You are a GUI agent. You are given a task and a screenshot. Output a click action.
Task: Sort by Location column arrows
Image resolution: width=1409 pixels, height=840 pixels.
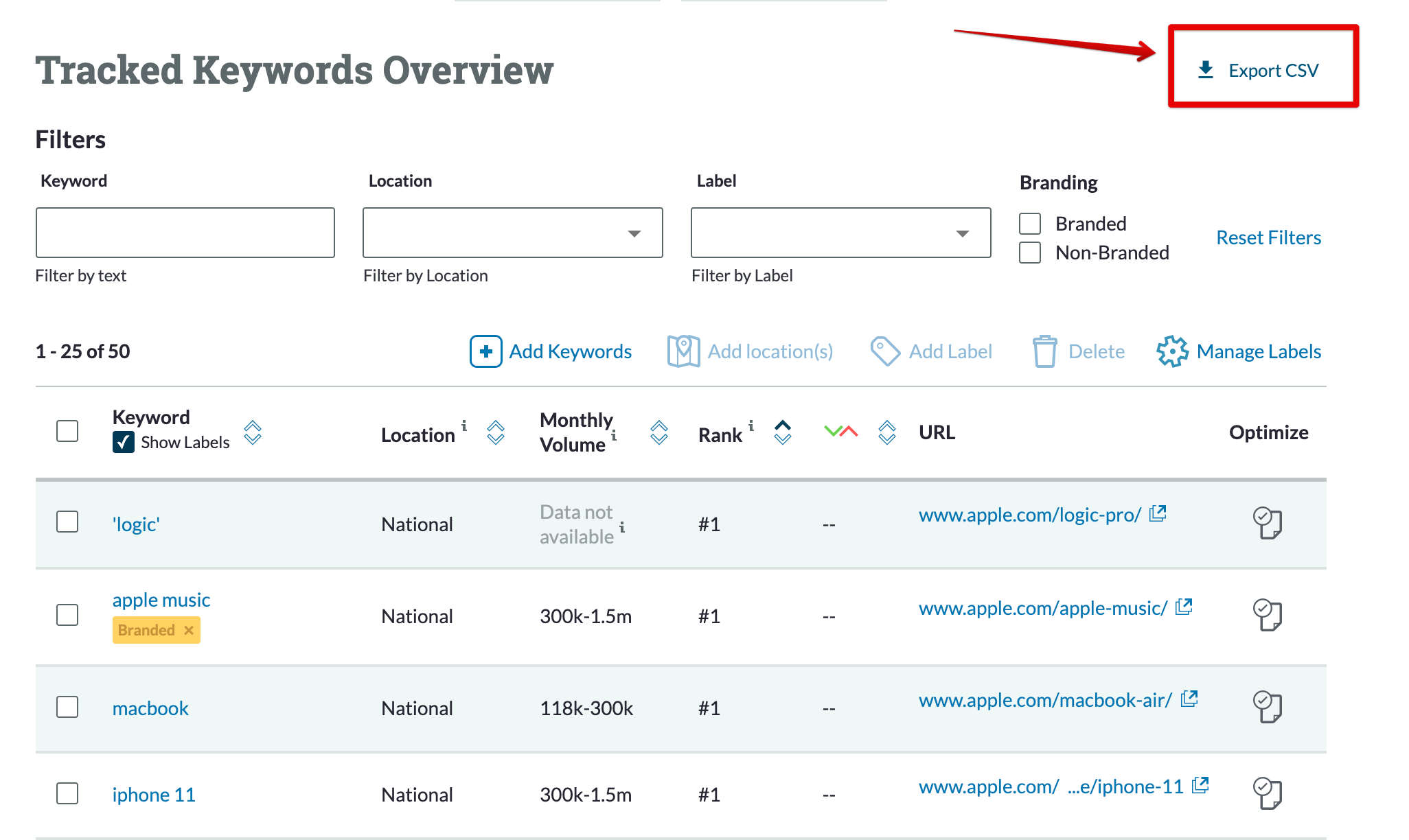(496, 432)
